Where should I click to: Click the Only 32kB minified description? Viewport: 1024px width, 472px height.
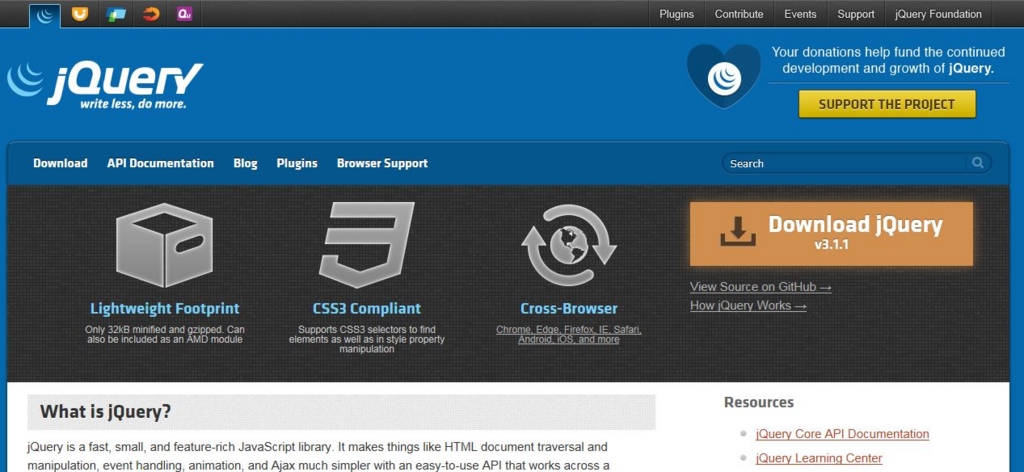click(165, 334)
